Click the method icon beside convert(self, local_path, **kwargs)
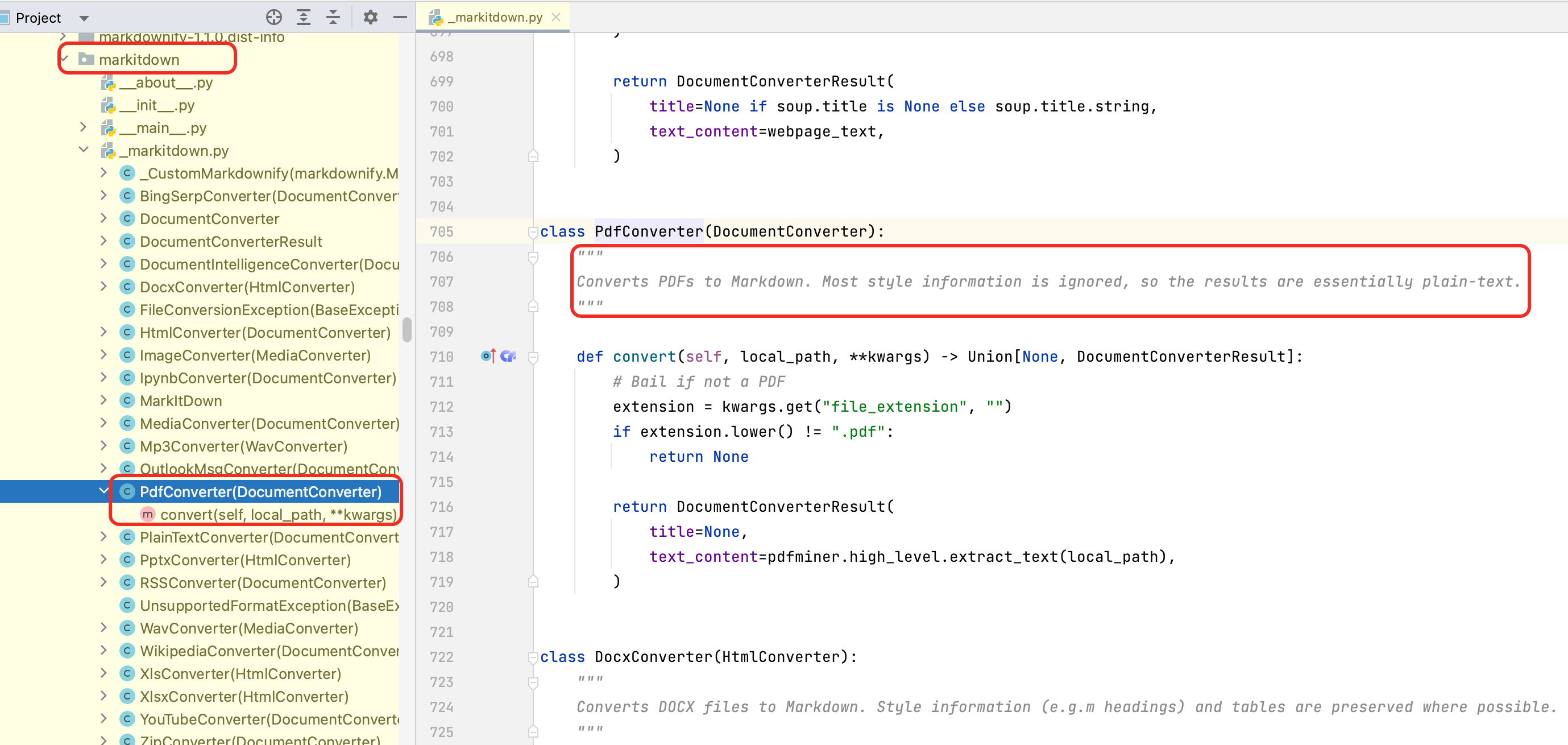This screenshot has width=1568, height=745. [147, 514]
